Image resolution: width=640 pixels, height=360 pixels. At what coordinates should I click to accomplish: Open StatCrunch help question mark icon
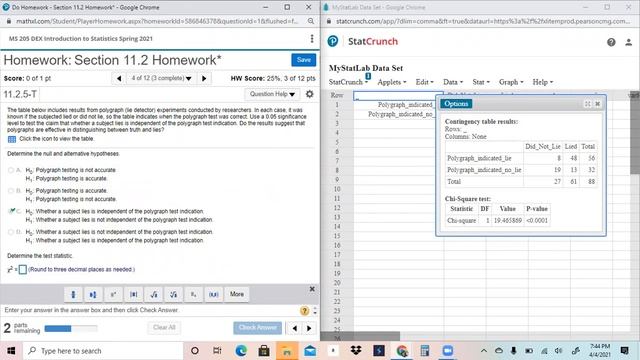(611, 42)
